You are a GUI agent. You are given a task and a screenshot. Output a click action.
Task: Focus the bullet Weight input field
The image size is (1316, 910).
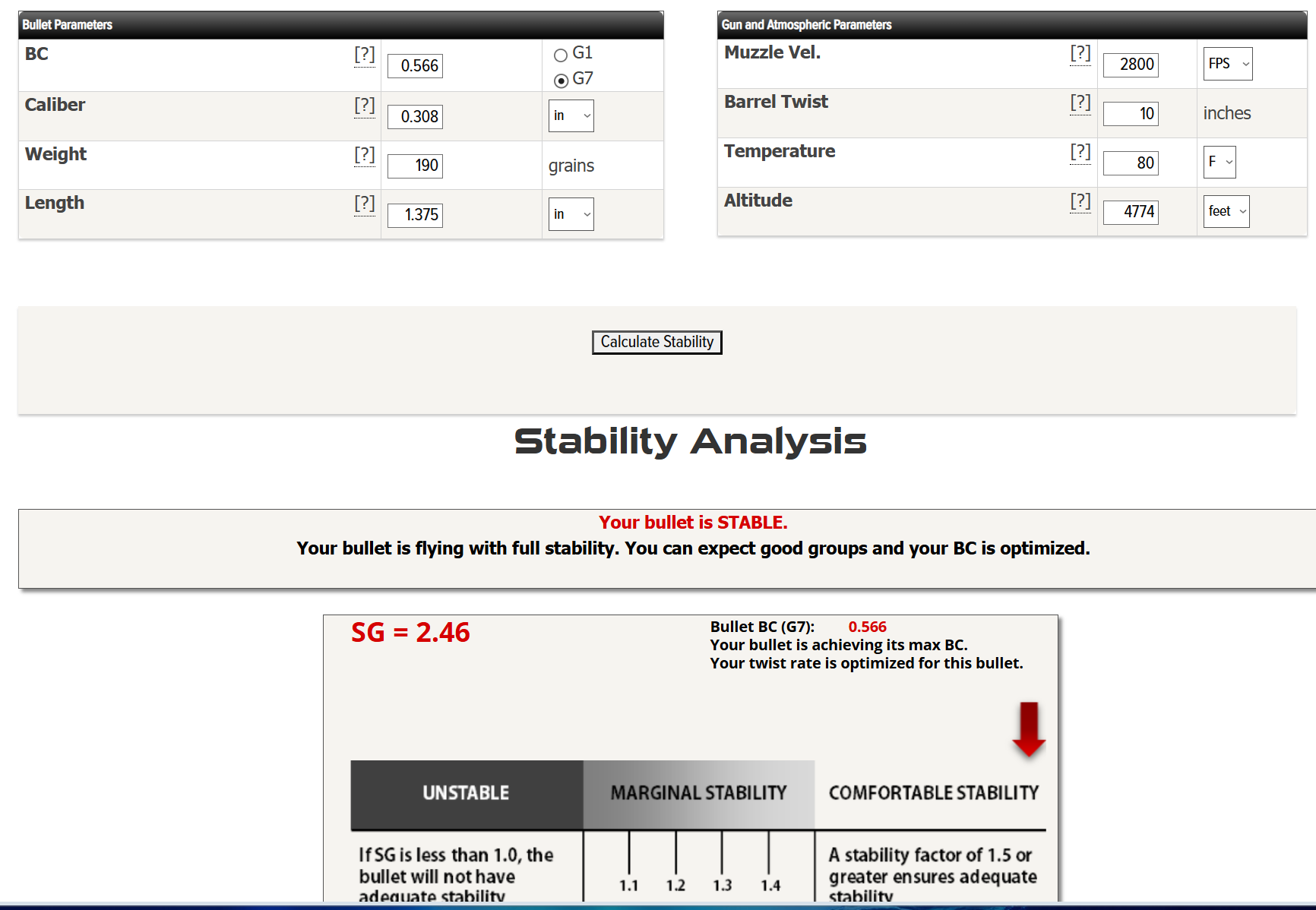pos(415,166)
